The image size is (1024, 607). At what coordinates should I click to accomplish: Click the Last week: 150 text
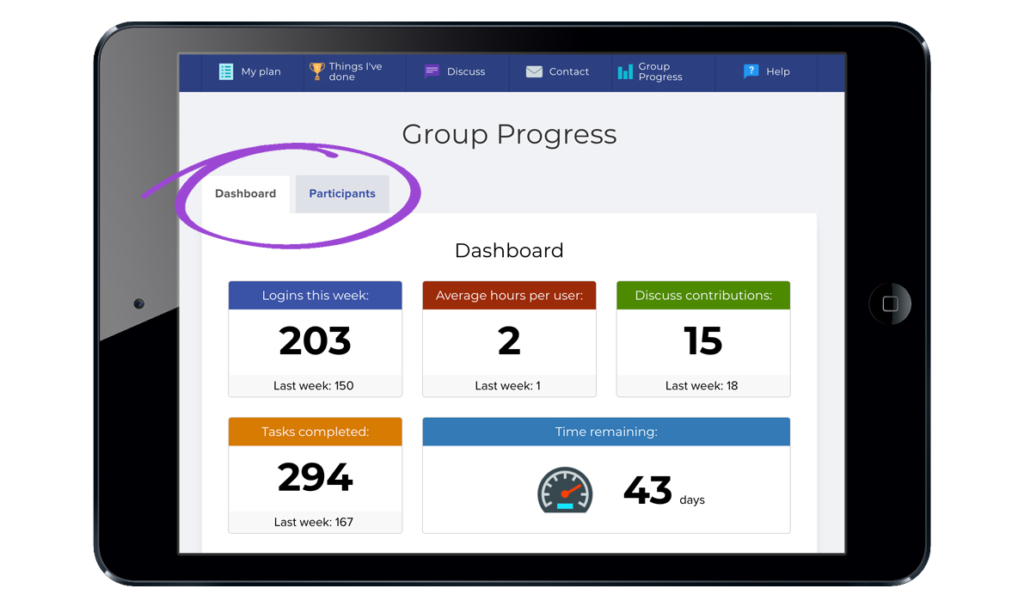(x=313, y=386)
